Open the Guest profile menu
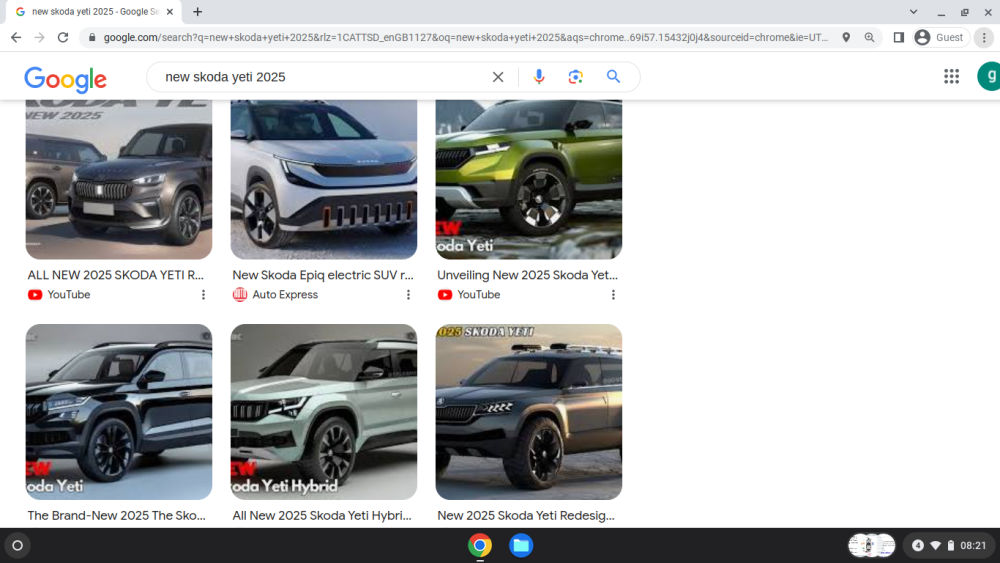The image size is (1000, 563). tap(941, 38)
